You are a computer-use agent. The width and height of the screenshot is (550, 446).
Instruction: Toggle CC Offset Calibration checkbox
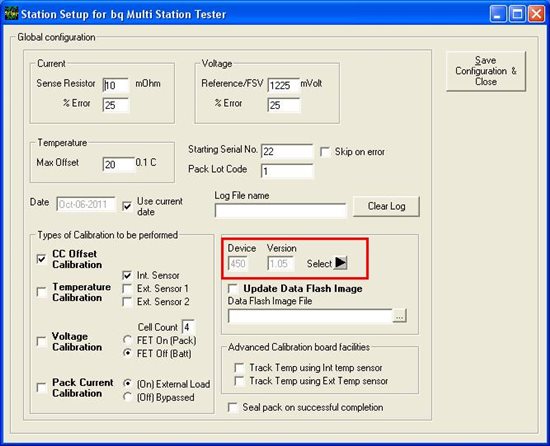tap(41, 259)
